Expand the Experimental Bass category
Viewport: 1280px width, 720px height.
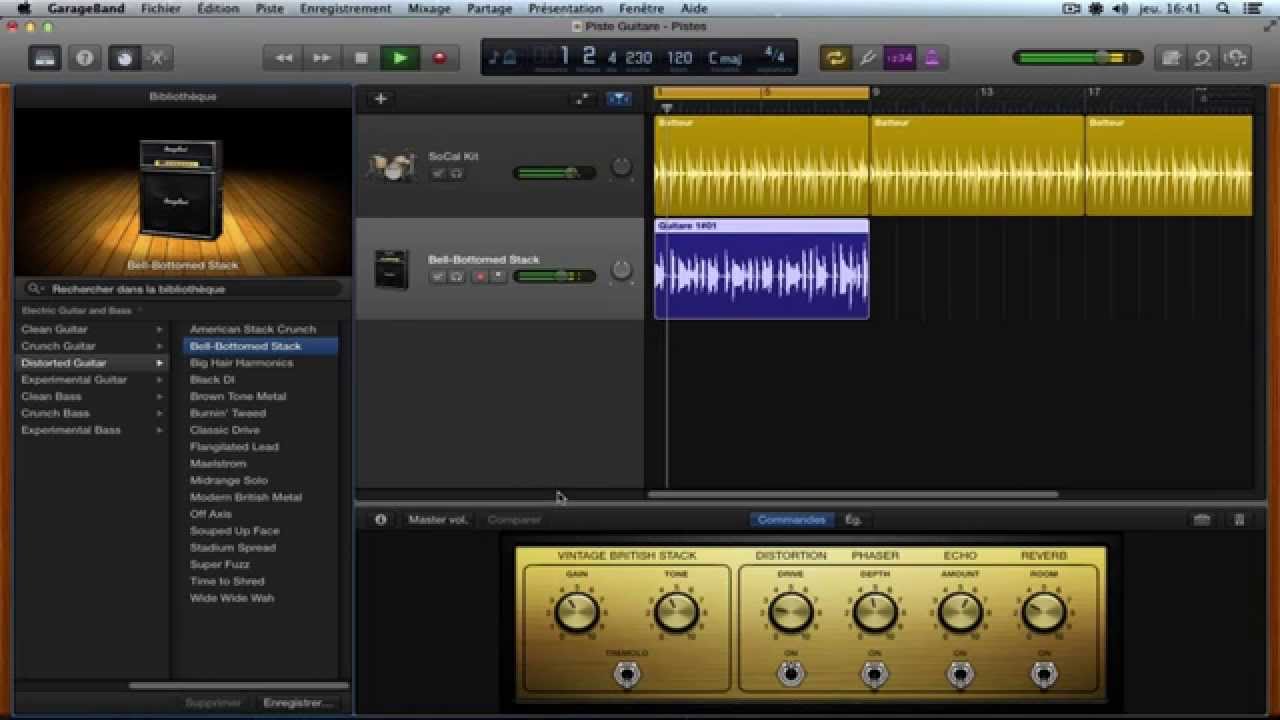coord(159,430)
